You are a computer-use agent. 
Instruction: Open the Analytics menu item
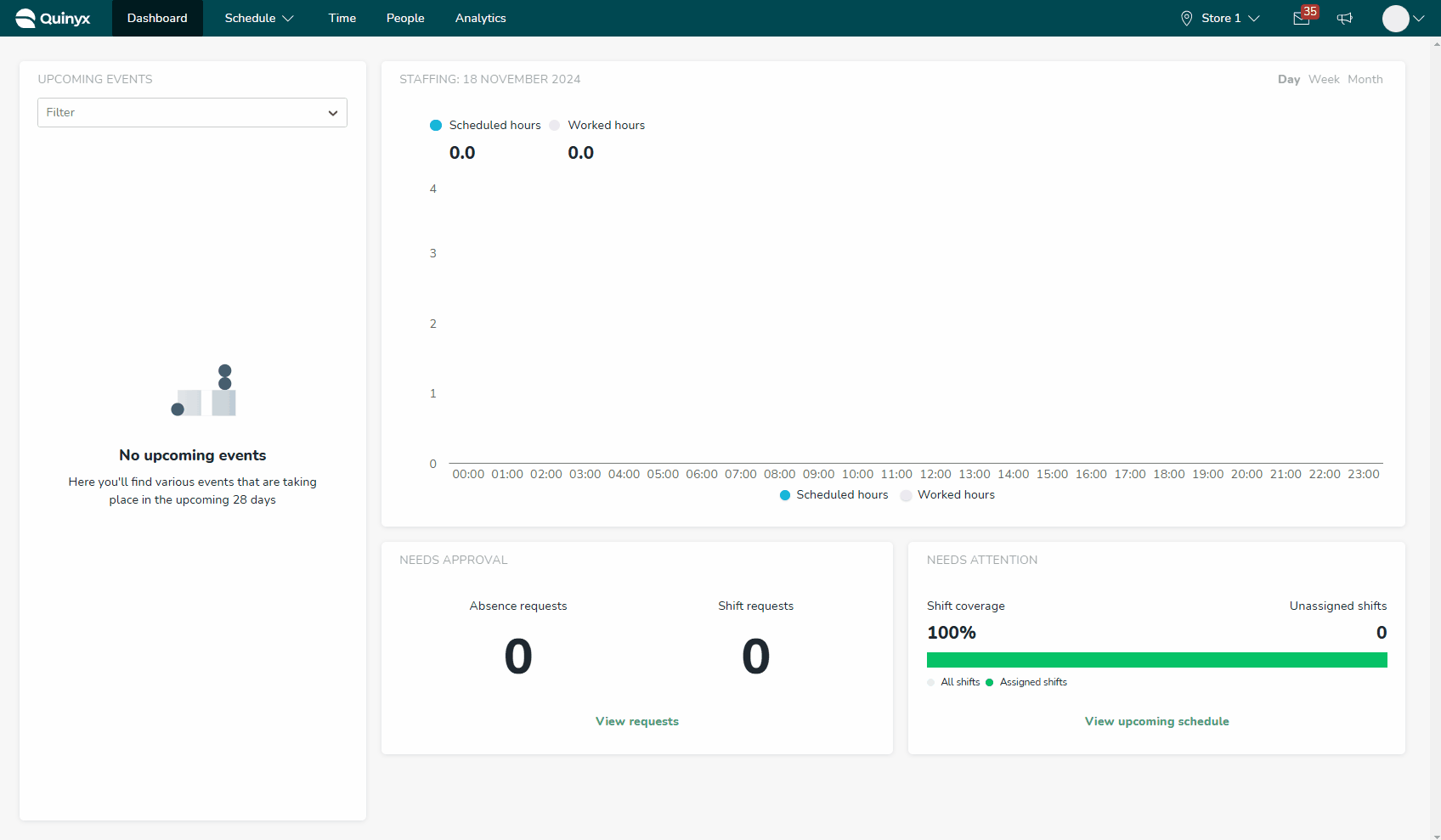[x=480, y=18]
